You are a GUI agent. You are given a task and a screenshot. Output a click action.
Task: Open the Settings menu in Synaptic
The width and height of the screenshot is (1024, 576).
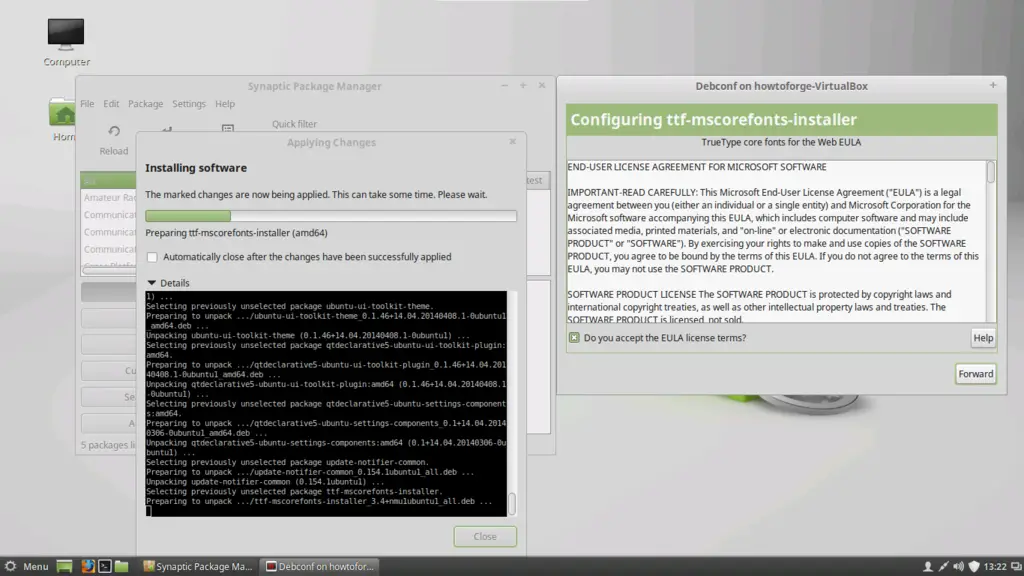(x=189, y=104)
